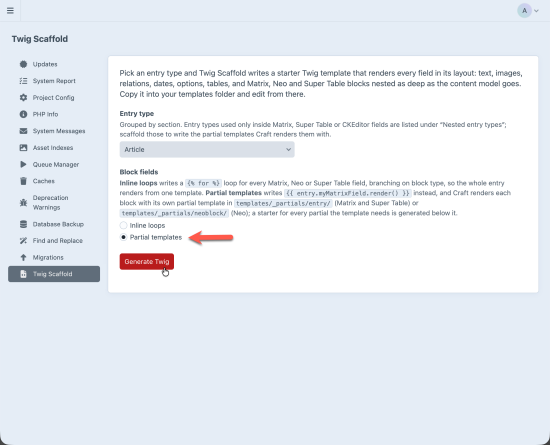Click the Twig Scaffold page heading

pos(40,39)
